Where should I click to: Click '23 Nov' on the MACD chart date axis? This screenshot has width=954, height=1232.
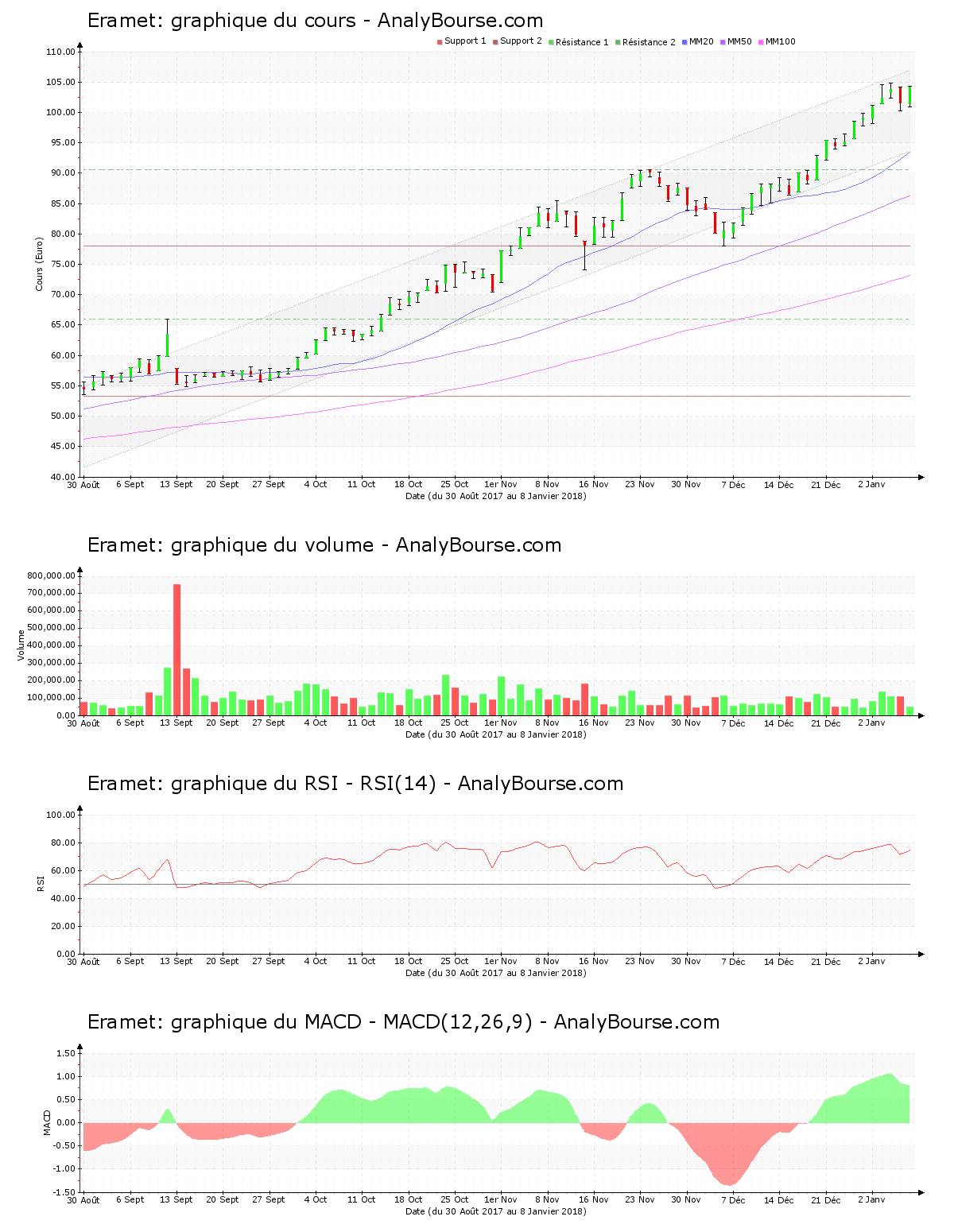(x=640, y=1200)
